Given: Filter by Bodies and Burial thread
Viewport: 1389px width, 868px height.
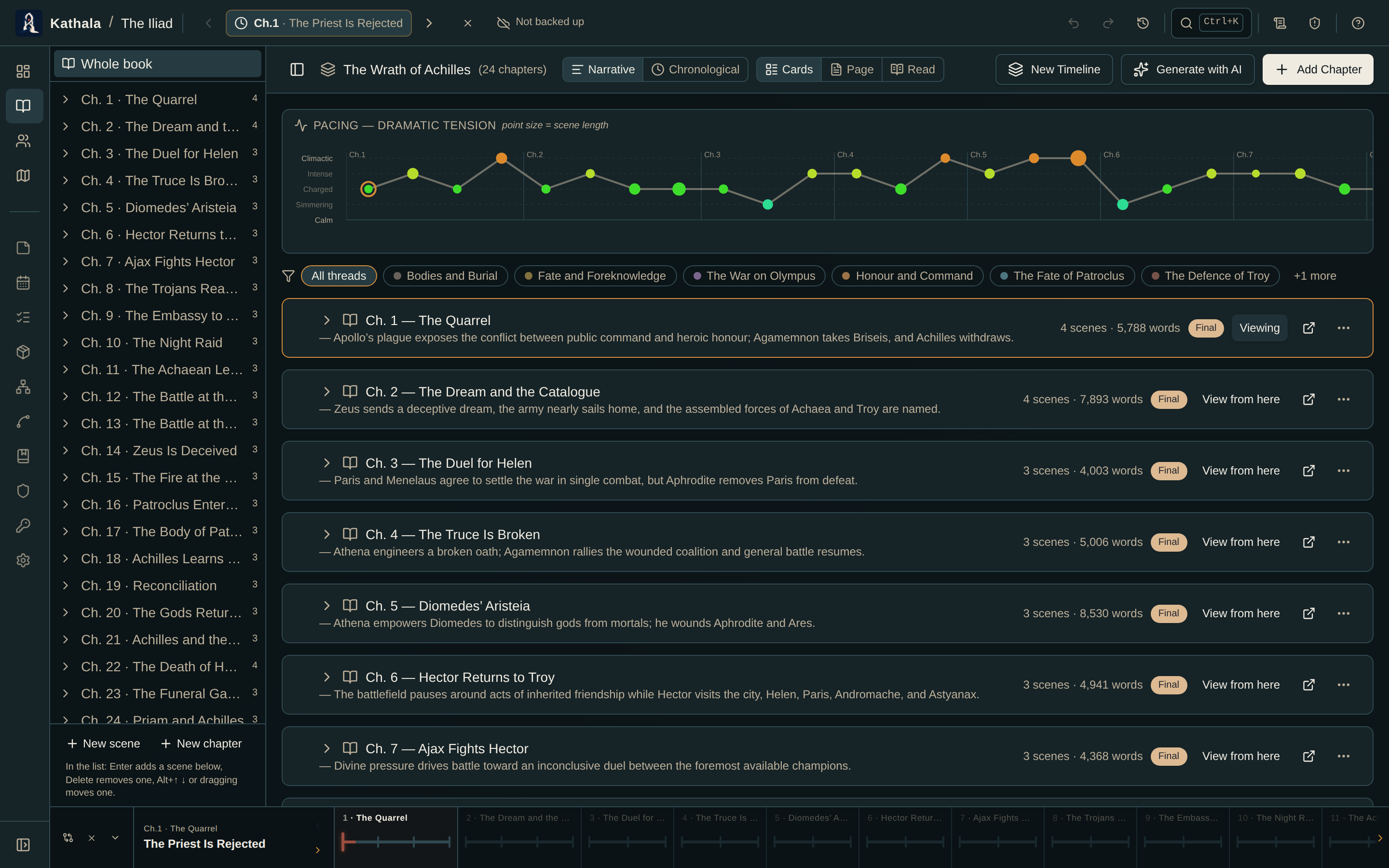Looking at the screenshot, I should pyautogui.click(x=446, y=276).
